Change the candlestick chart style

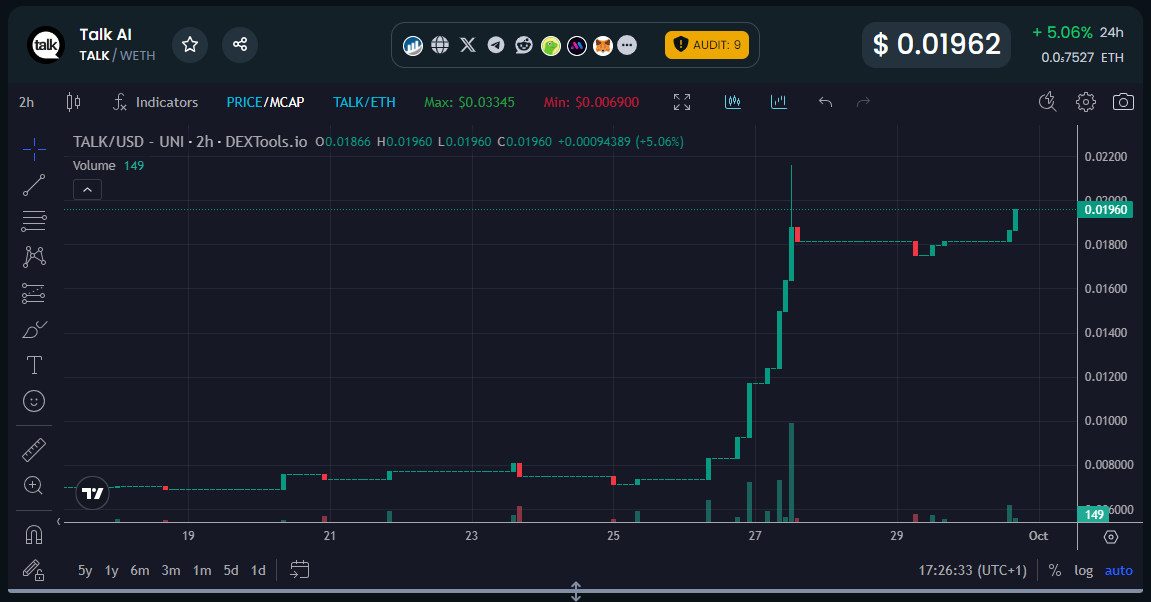[x=73, y=102]
